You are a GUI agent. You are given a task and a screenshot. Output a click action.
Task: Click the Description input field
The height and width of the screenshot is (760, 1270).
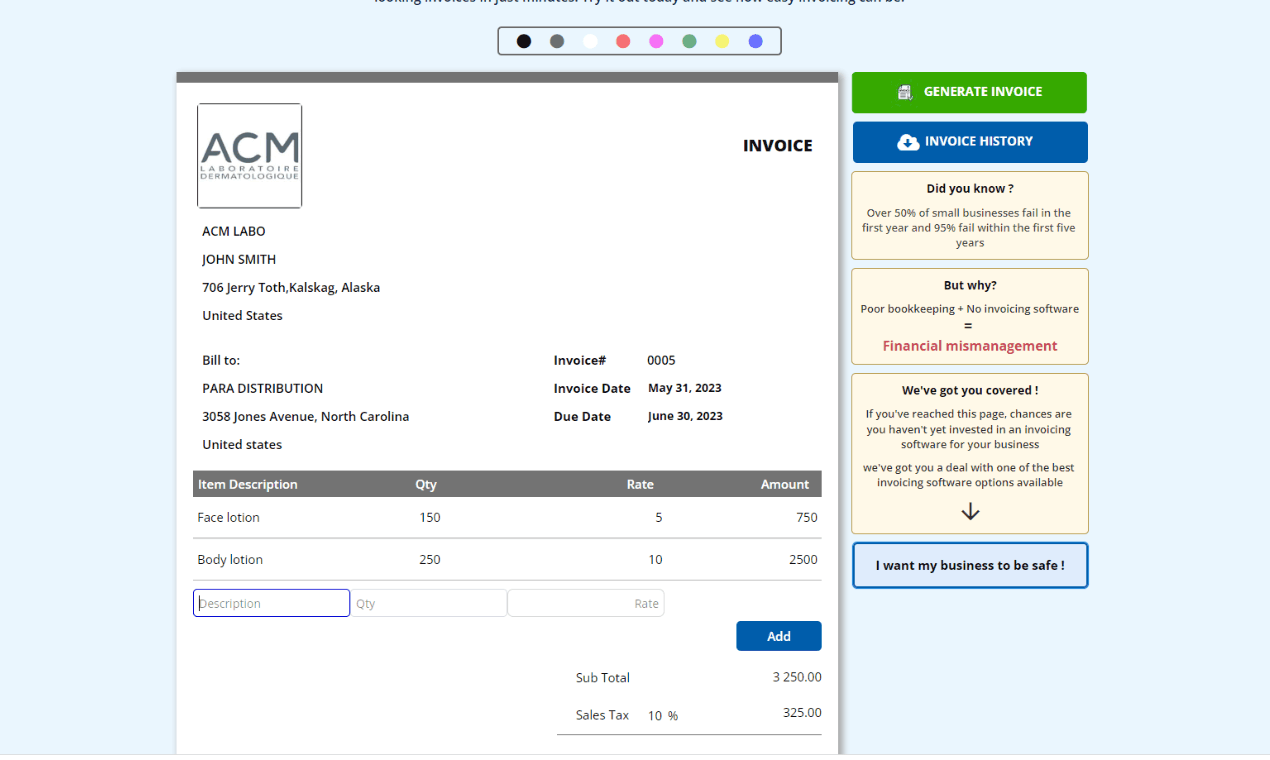[x=271, y=603]
